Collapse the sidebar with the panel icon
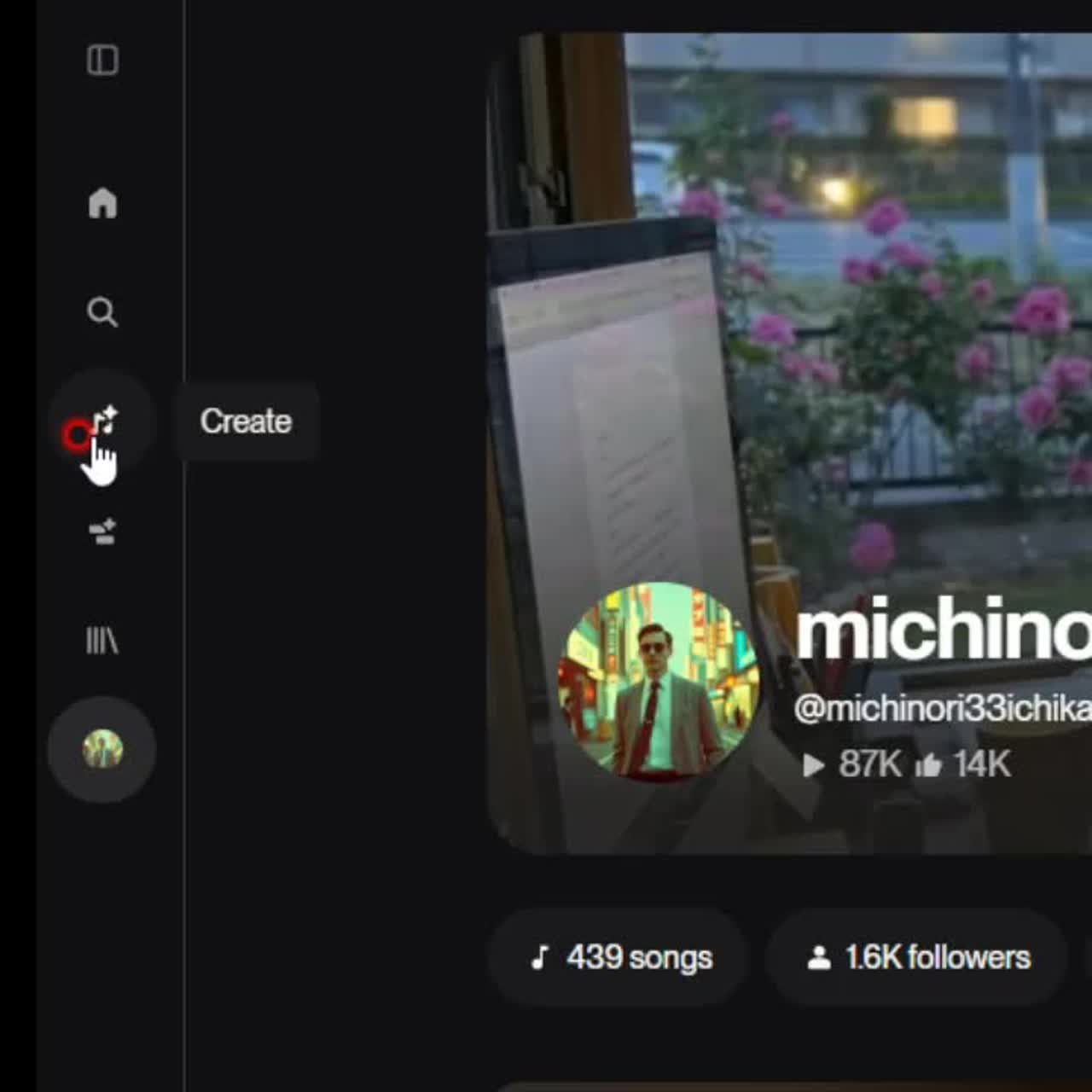The width and height of the screenshot is (1092, 1092). click(x=102, y=61)
